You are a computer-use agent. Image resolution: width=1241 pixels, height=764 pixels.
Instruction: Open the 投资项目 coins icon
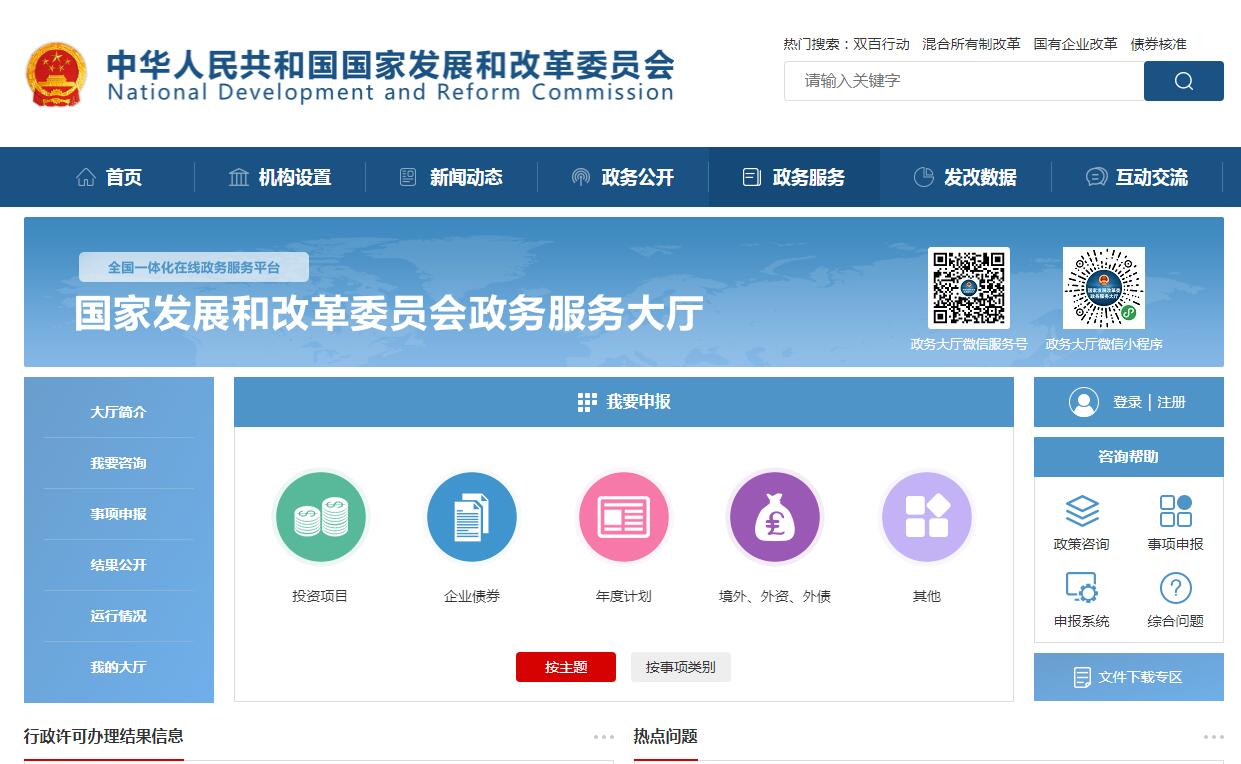320,518
